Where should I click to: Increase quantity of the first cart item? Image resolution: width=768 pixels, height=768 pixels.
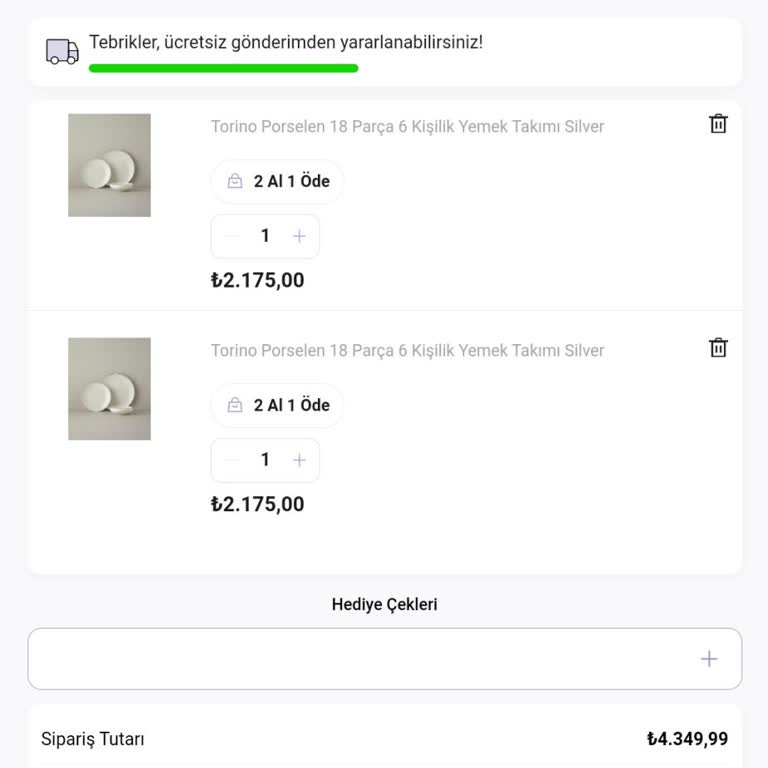(x=298, y=236)
